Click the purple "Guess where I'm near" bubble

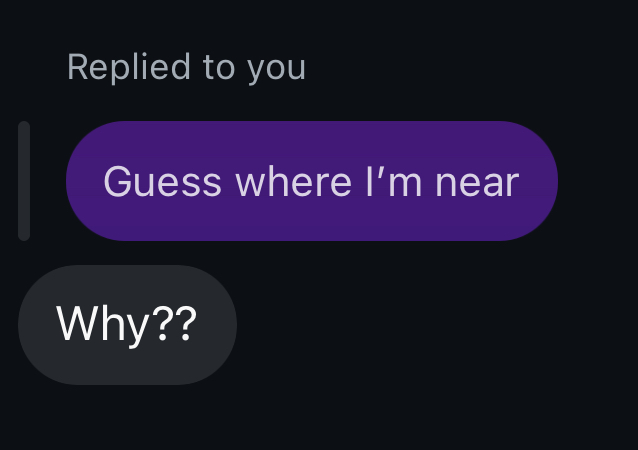[312, 181]
